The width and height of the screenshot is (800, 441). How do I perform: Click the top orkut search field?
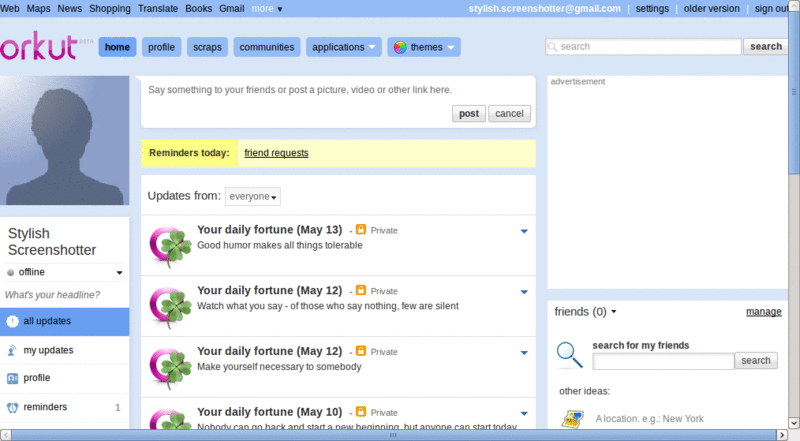pyautogui.click(x=643, y=46)
